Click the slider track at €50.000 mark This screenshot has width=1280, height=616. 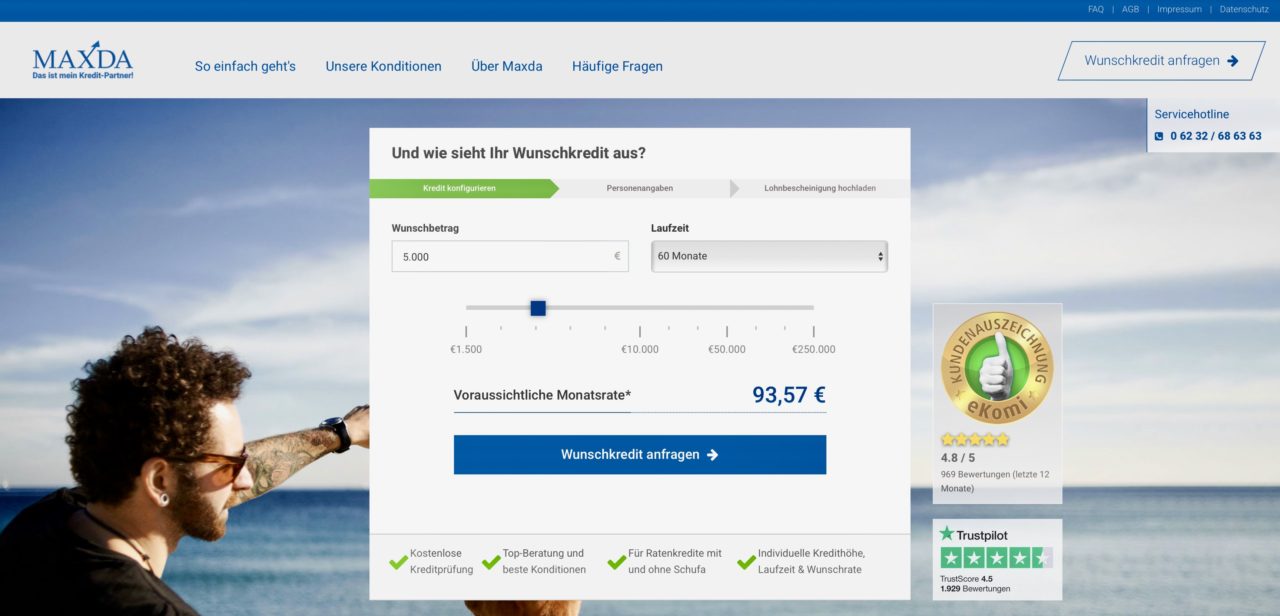click(x=727, y=308)
